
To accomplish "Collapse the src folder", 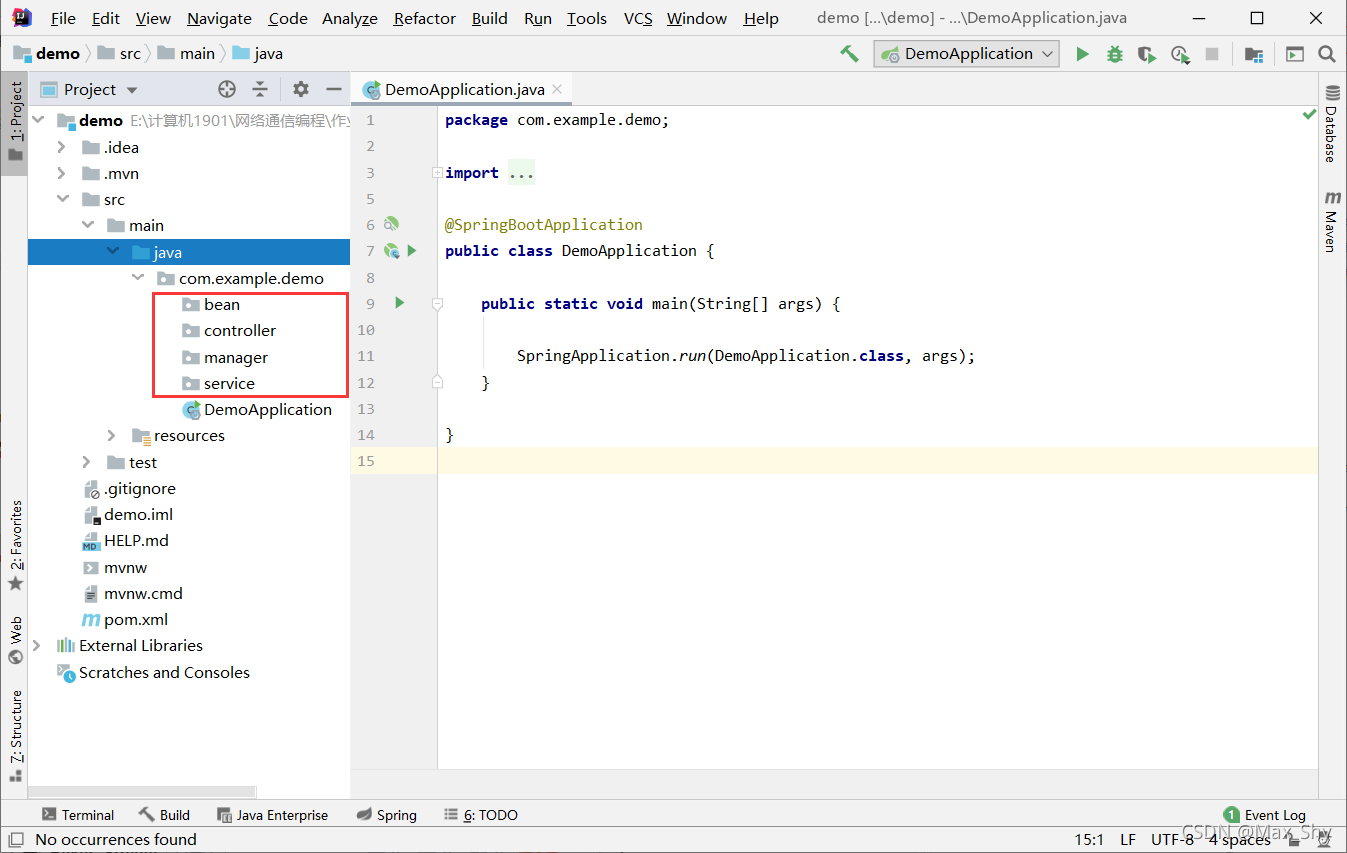I will tap(62, 199).
